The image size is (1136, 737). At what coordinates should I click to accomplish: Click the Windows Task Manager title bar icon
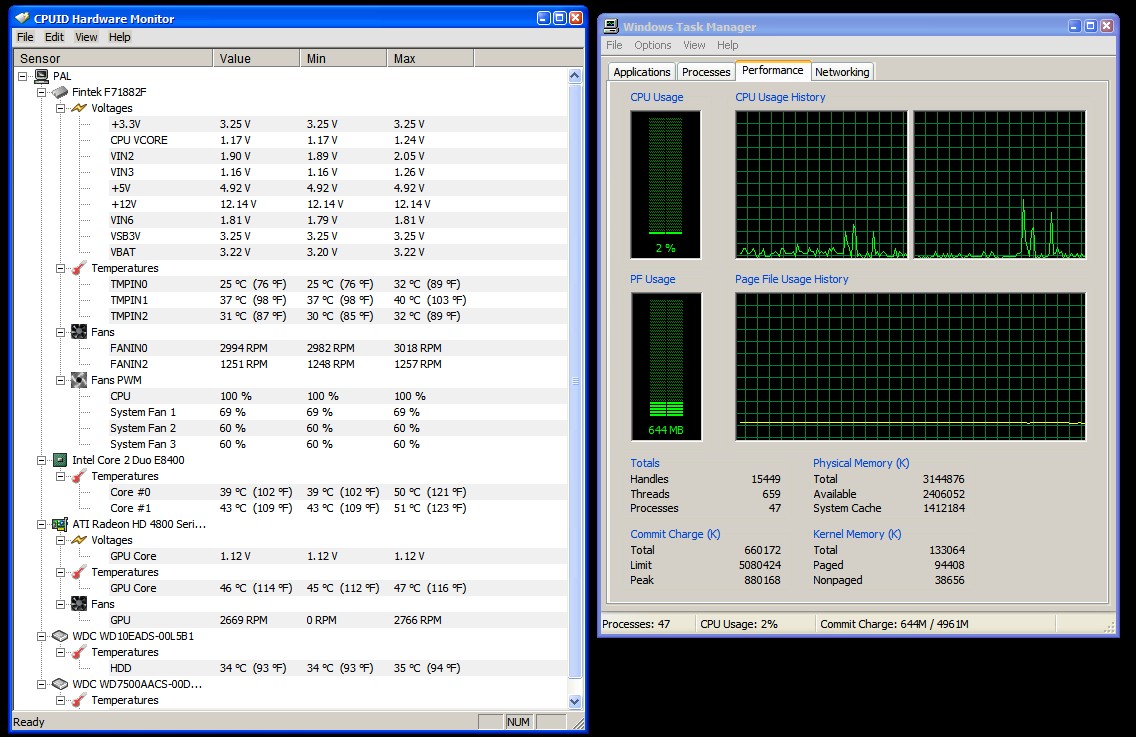(x=611, y=26)
